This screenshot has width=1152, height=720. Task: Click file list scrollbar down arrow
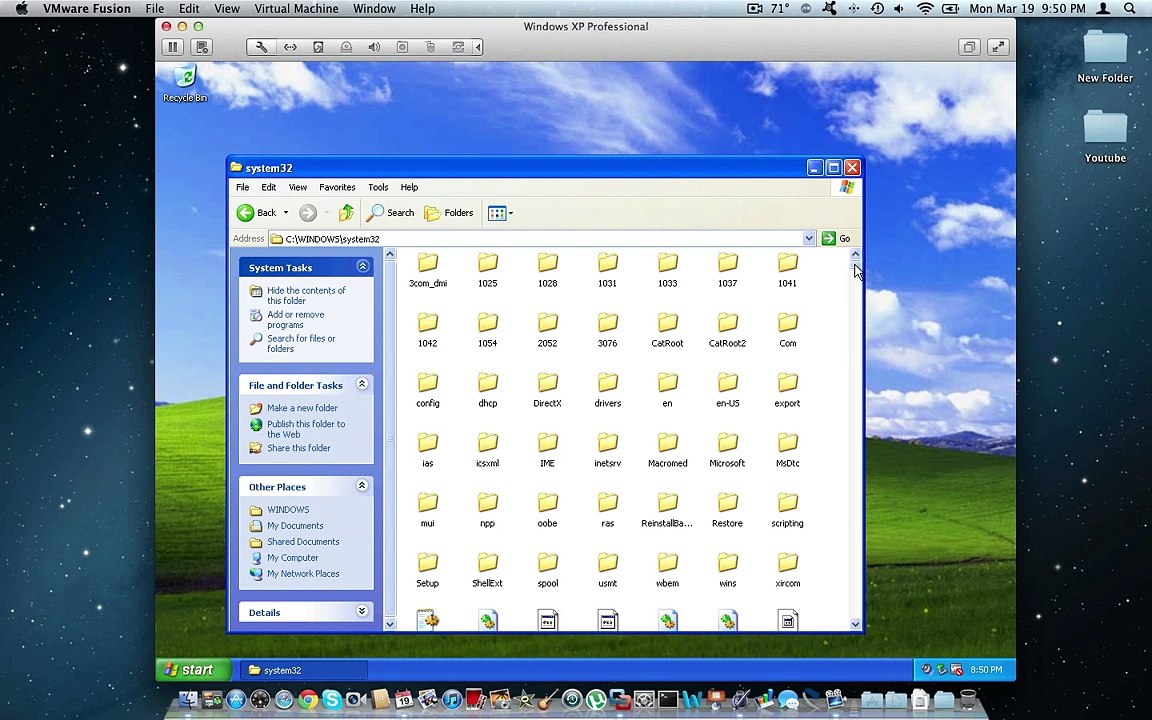(855, 624)
